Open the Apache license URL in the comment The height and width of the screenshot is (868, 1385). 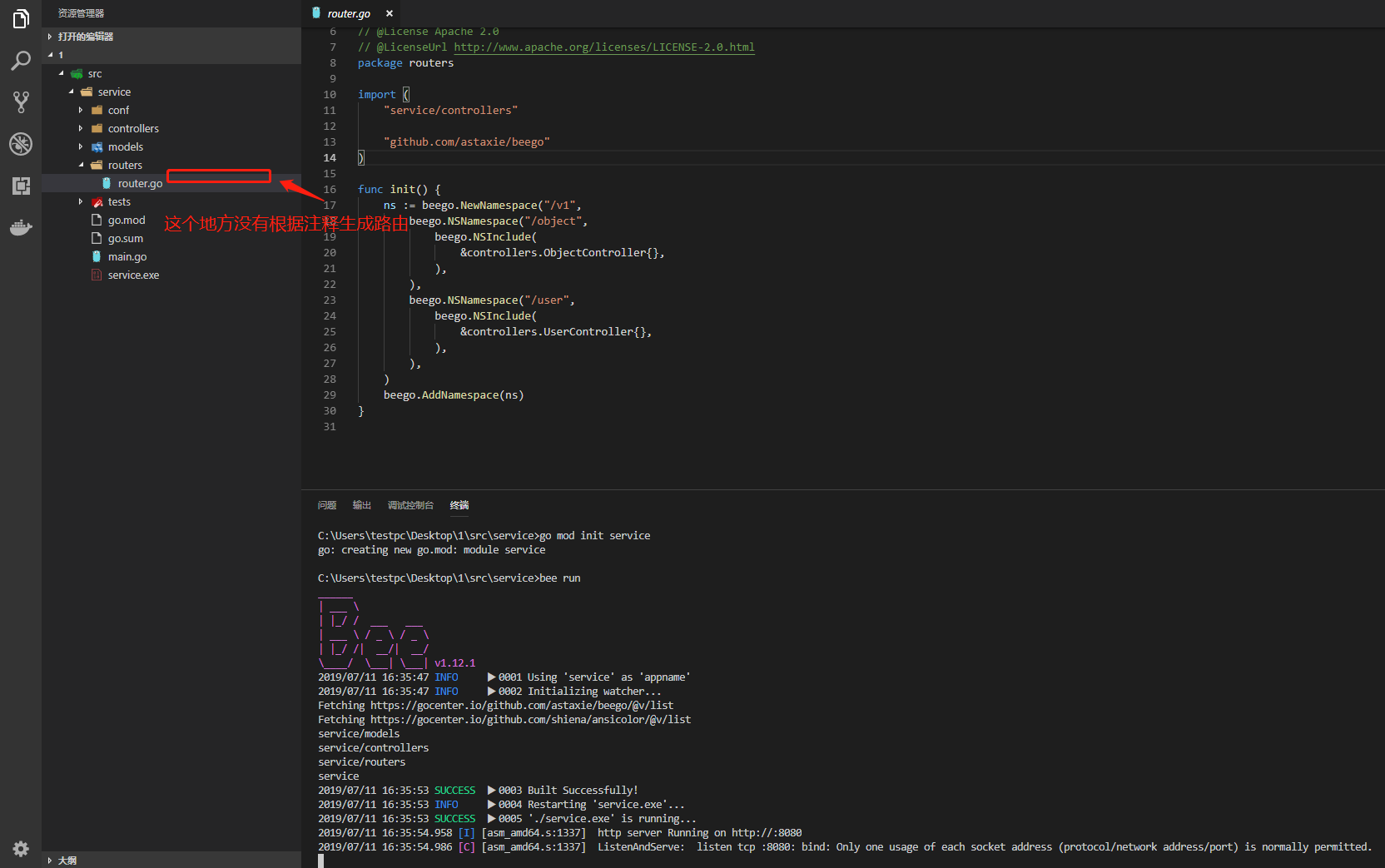pyautogui.click(x=605, y=47)
